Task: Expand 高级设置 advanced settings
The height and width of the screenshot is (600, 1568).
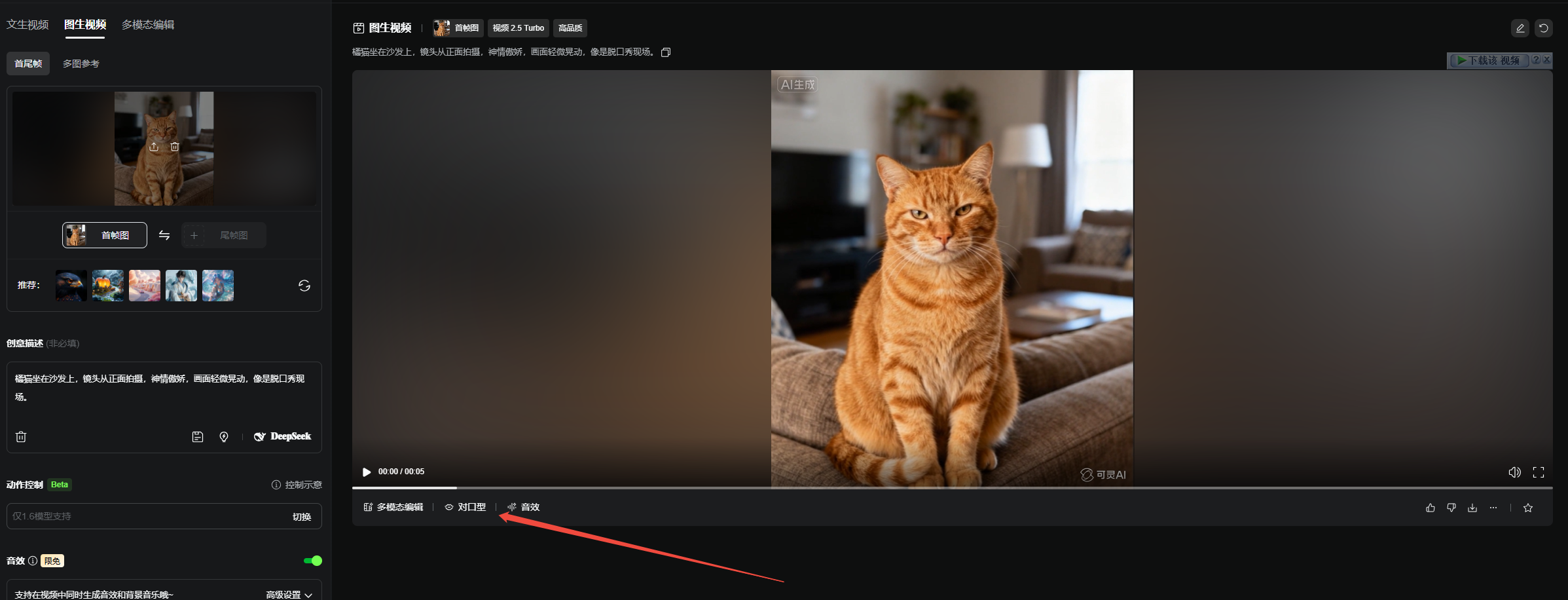Action: [x=289, y=594]
